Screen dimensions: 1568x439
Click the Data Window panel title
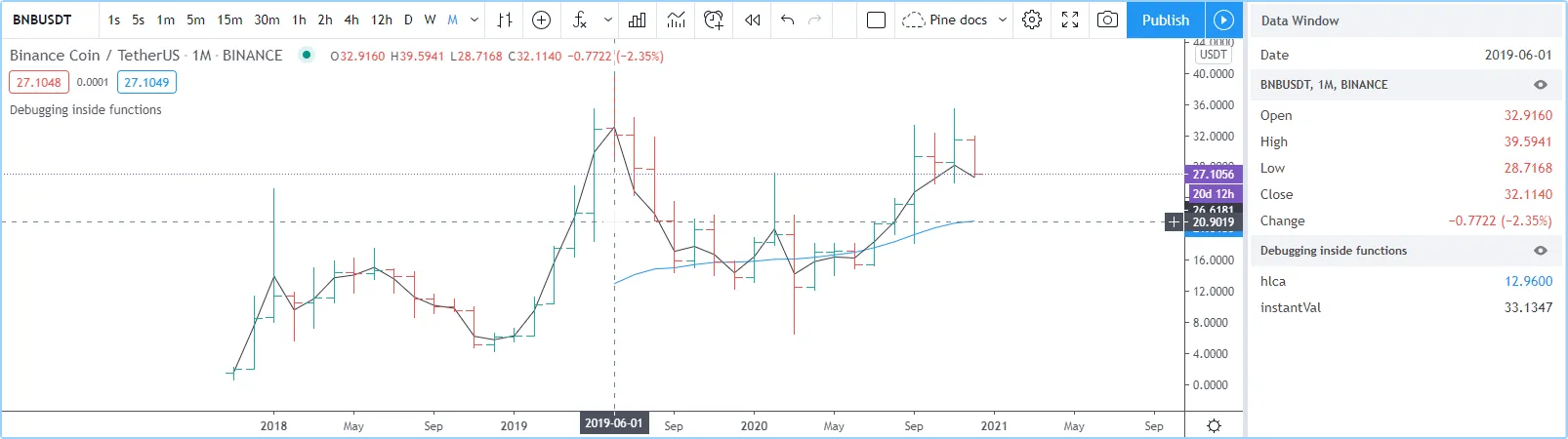point(1300,20)
